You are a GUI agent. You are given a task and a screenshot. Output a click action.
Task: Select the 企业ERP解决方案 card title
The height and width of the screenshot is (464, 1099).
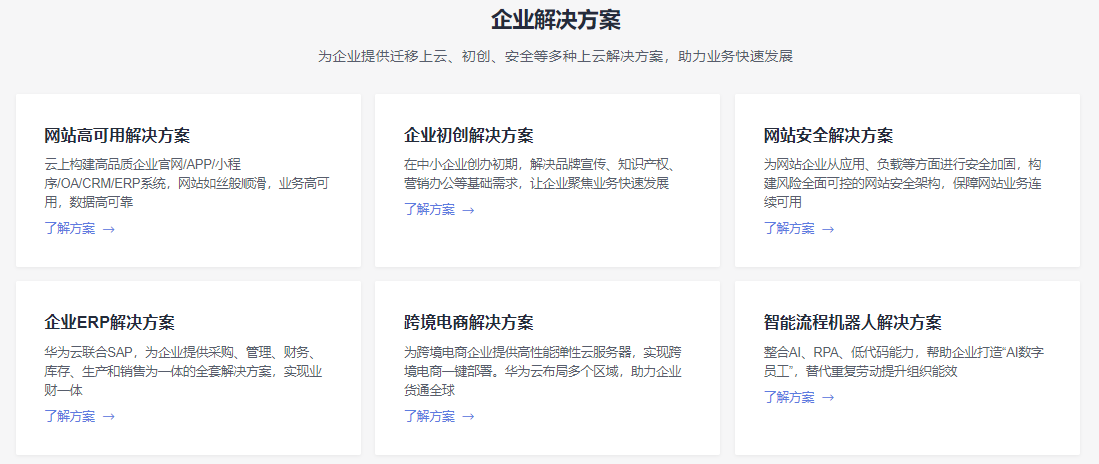(109, 323)
